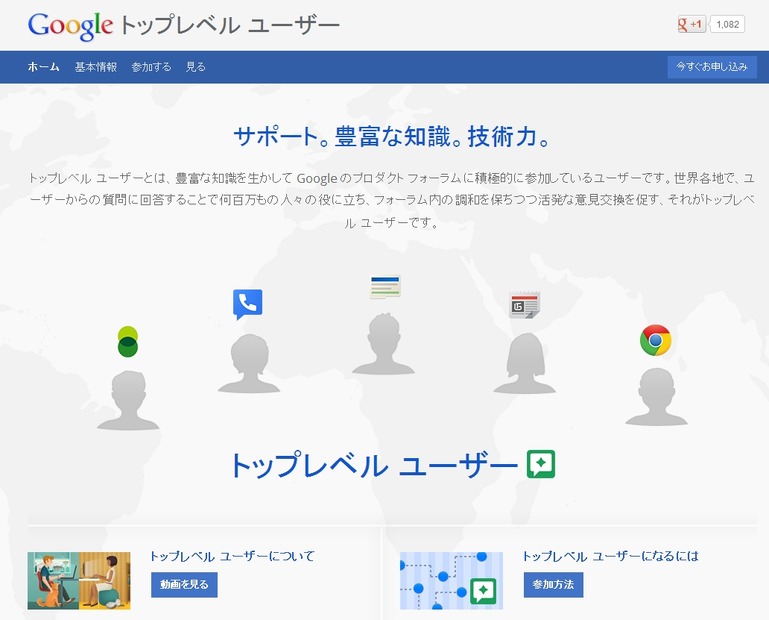Viewport: 769px width, 620px height.
Task: Click the blue phone speech-bubble icon
Action: (247, 304)
